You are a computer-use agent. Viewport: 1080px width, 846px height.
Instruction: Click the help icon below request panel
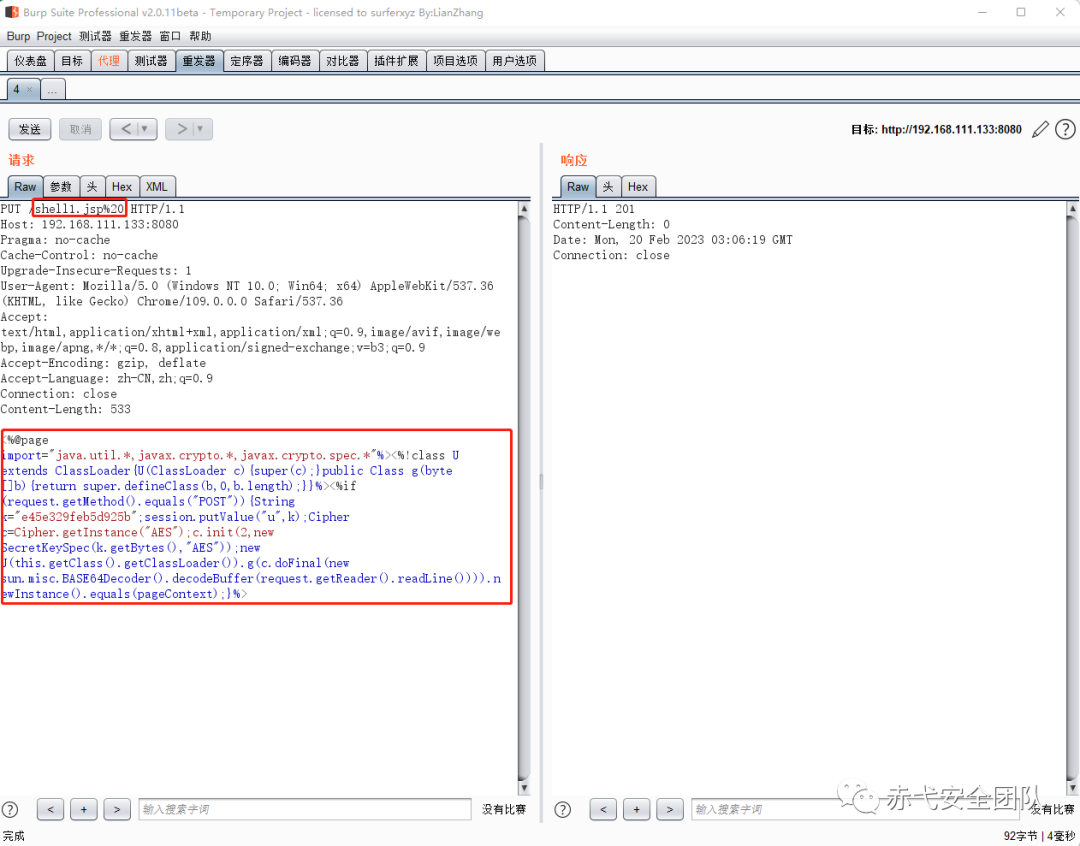pos(10,809)
